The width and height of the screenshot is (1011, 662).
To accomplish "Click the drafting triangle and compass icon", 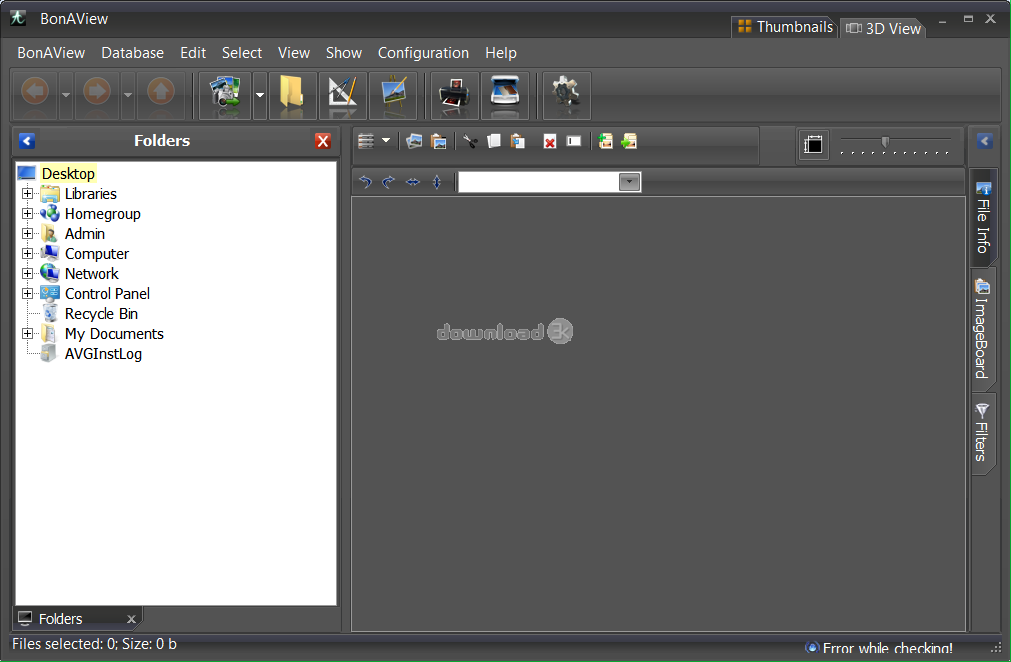I will pos(342,95).
